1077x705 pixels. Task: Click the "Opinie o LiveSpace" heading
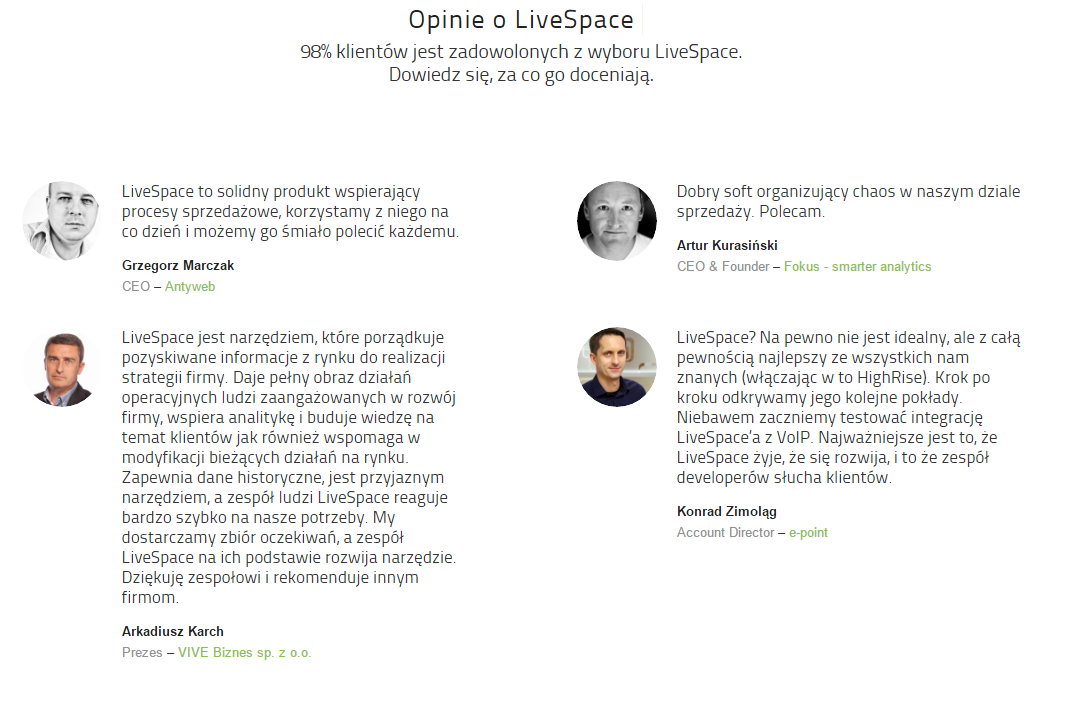521,20
